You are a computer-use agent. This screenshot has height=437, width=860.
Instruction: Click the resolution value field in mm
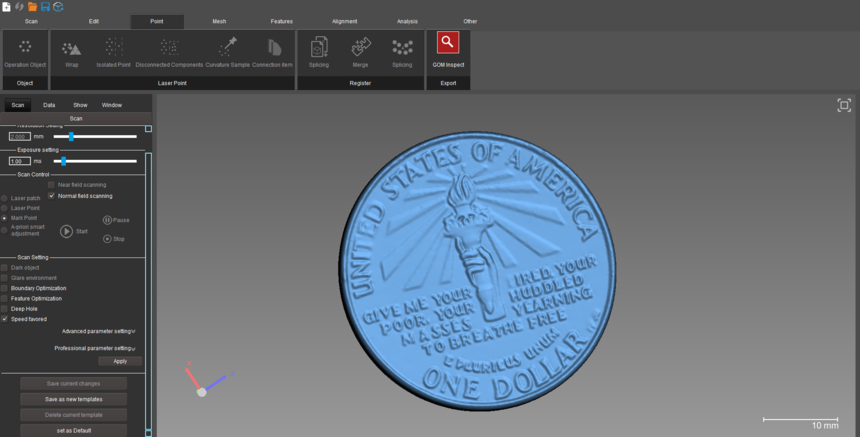click(x=20, y=137)
